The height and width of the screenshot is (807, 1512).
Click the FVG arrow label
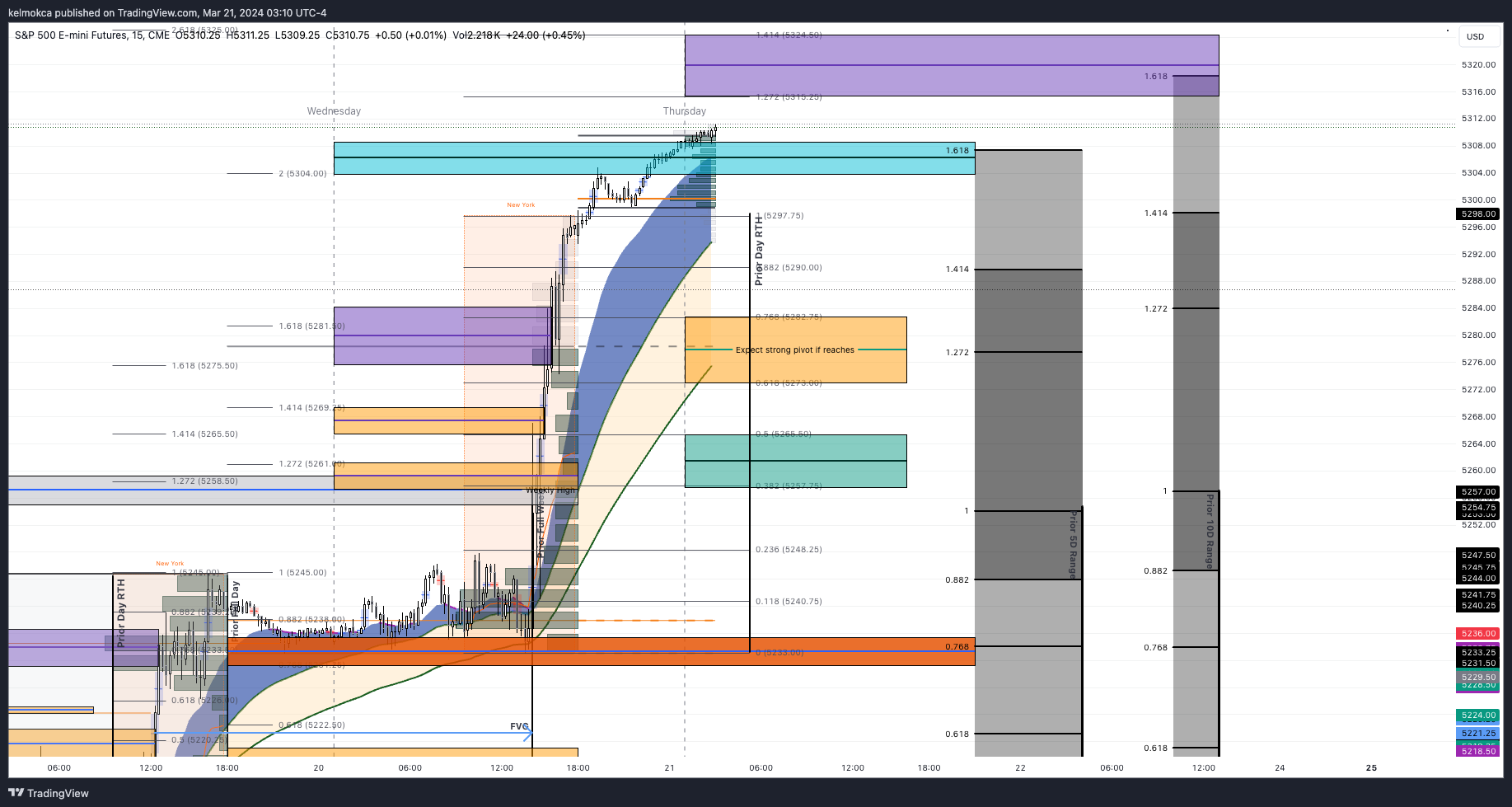click(519, 726)
